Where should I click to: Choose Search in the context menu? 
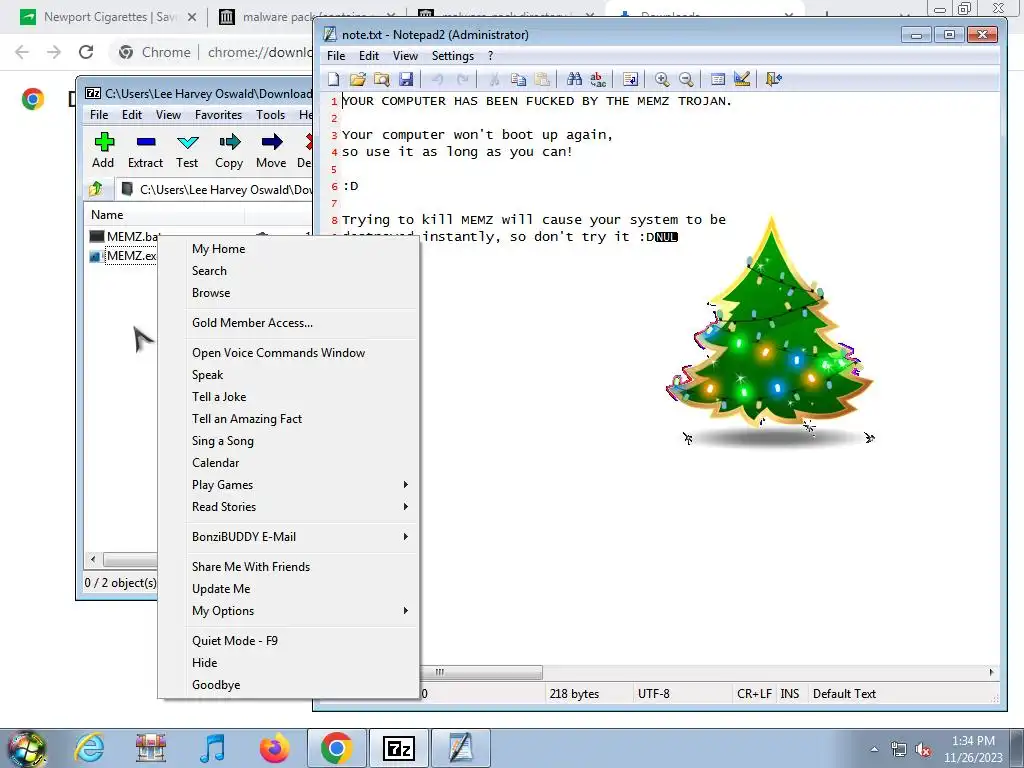[x=301, y=271]
